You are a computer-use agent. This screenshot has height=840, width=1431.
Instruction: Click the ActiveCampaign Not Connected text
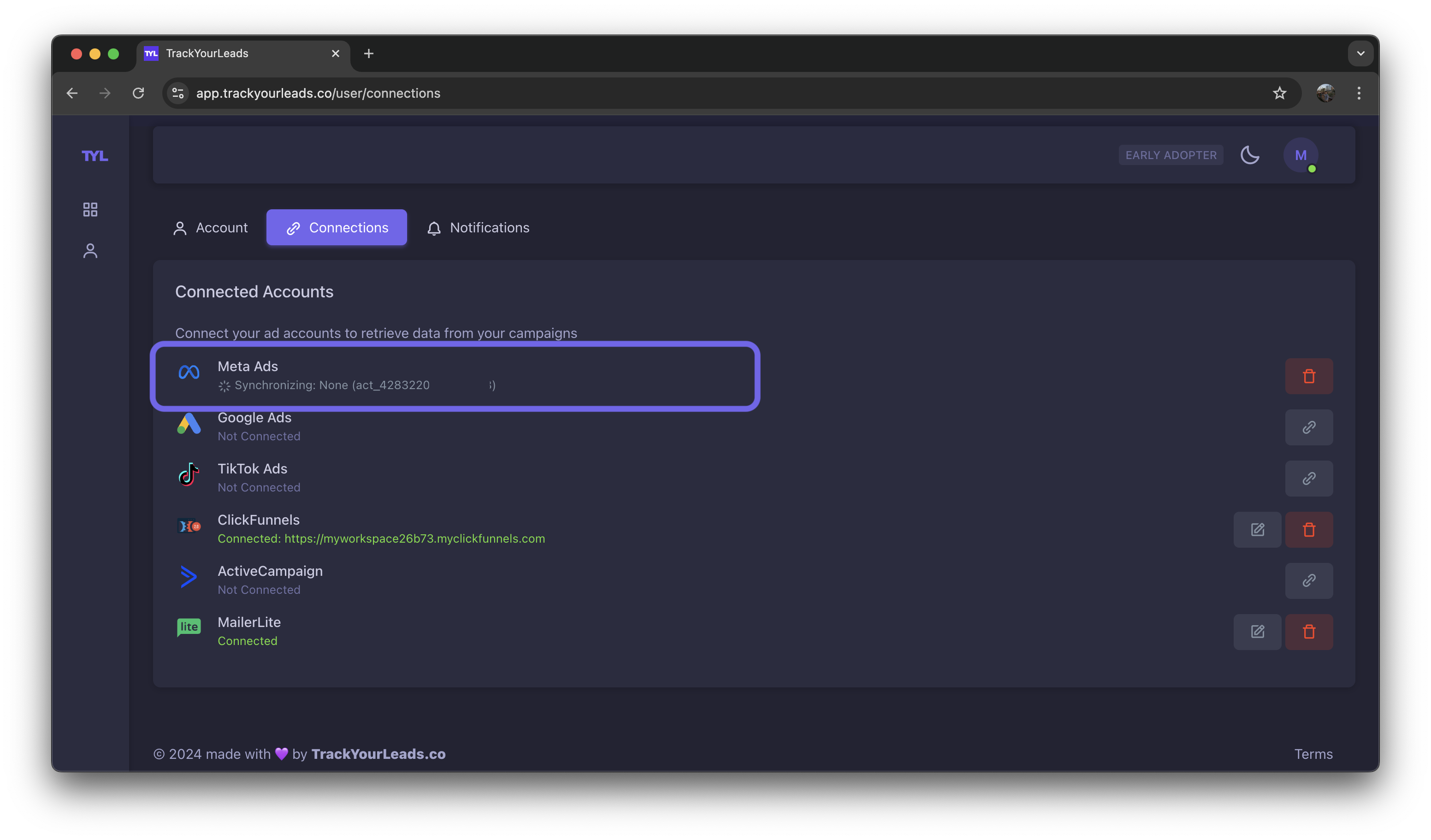pyautogui.click(x=259, y=590)
